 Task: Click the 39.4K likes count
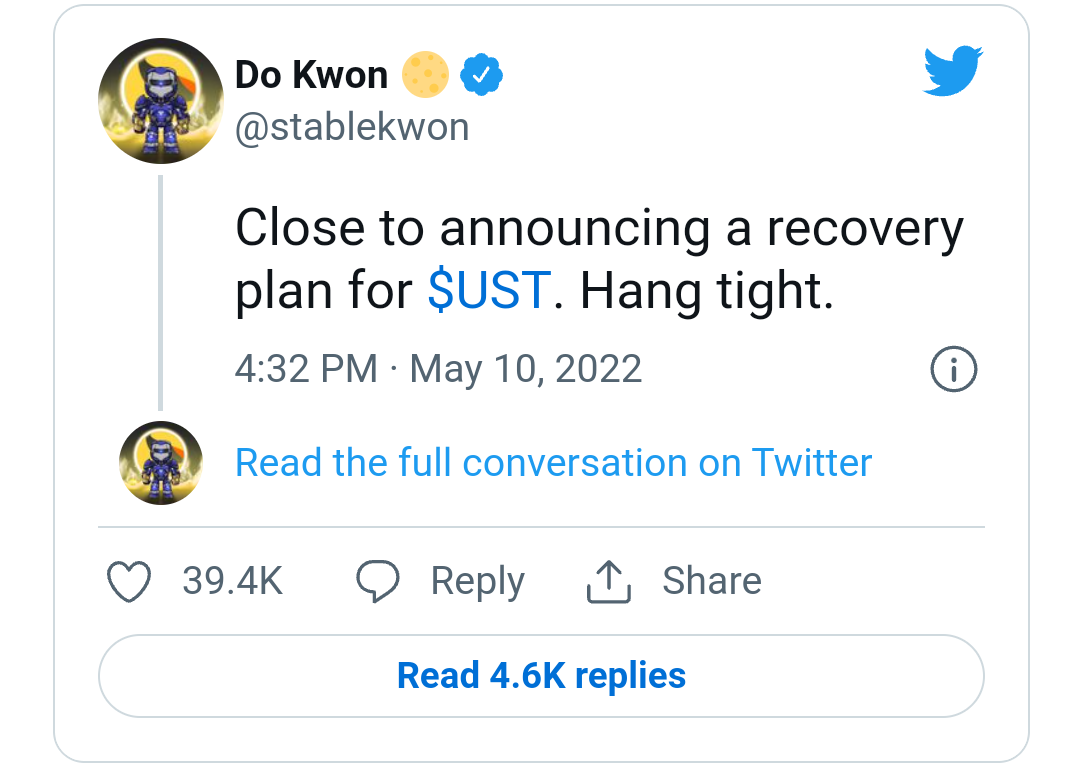tap(232, 581)
